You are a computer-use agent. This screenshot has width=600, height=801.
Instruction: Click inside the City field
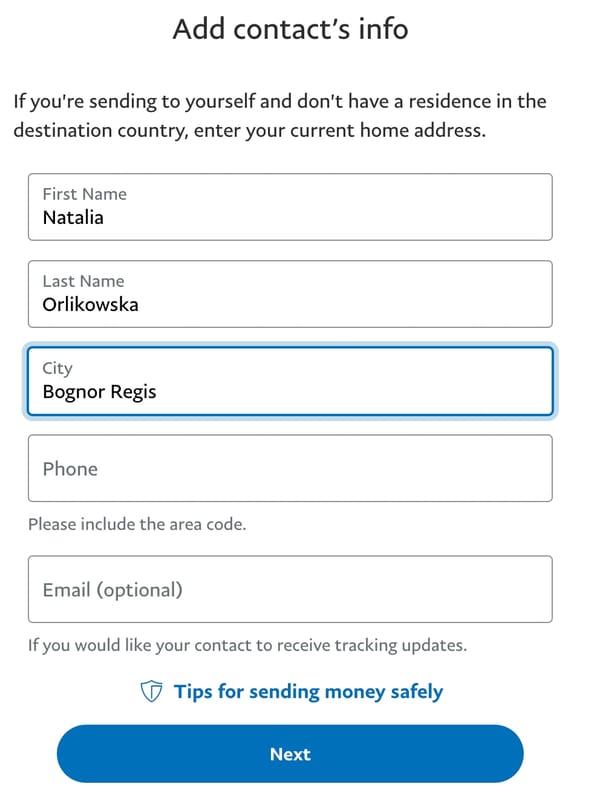[290, 382]
